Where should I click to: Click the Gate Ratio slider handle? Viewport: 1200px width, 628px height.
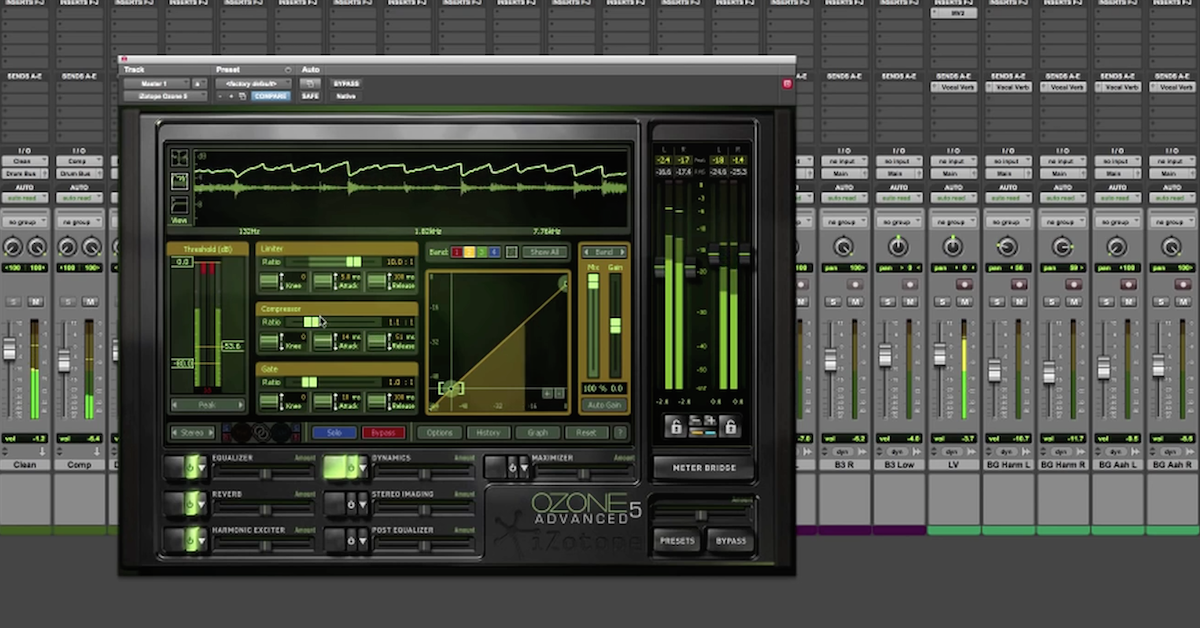click(308, 382)
